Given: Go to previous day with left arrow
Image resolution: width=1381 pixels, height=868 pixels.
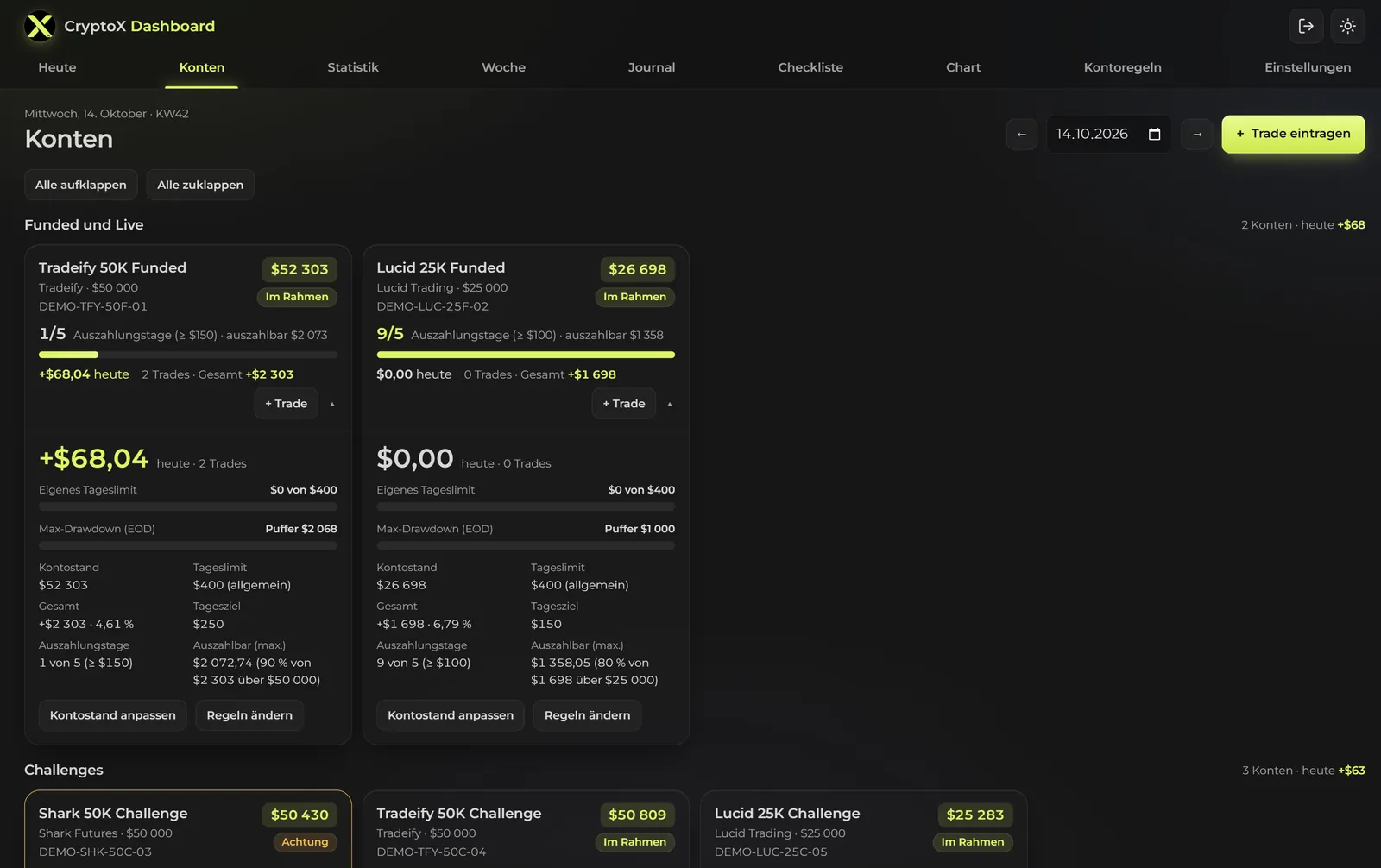Looking at the screenshot, I should click(x=1022, y=134).
